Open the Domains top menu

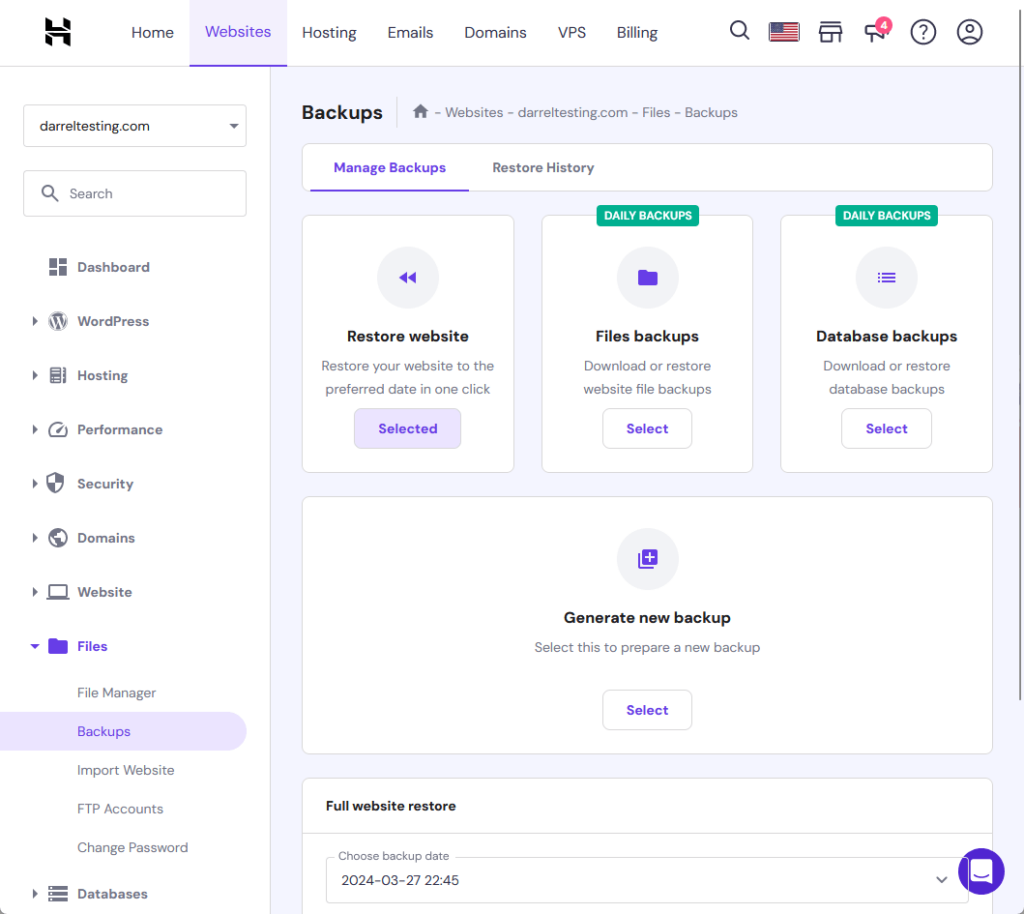point(495,33)
